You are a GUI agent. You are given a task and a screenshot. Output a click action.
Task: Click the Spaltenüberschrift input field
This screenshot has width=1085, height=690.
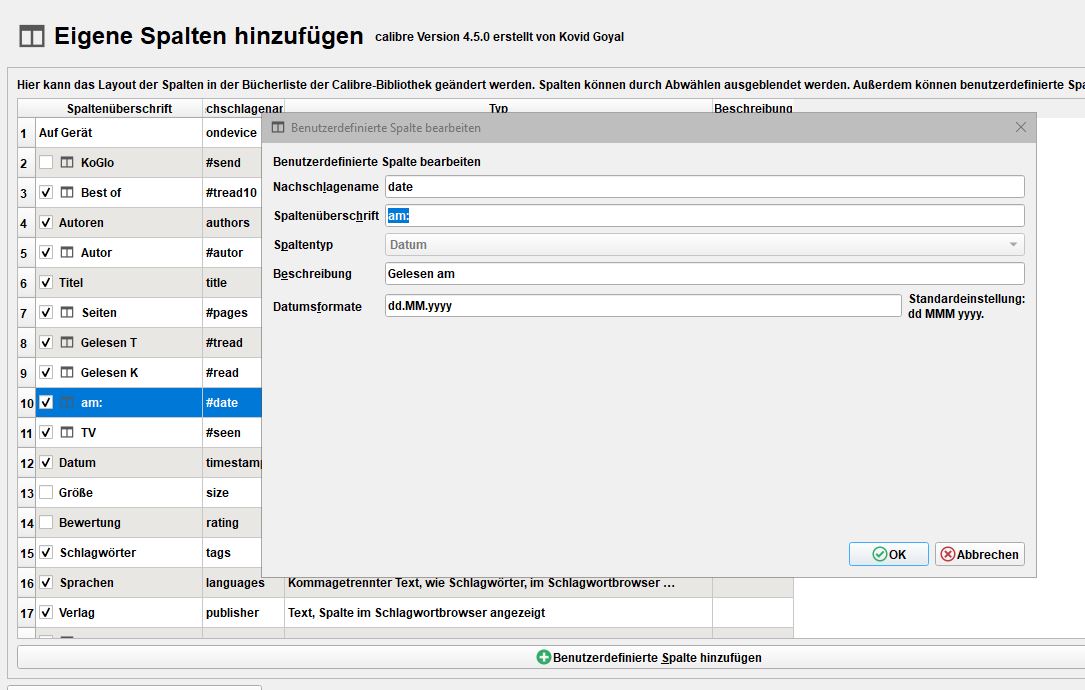click(x=704, y=215)
